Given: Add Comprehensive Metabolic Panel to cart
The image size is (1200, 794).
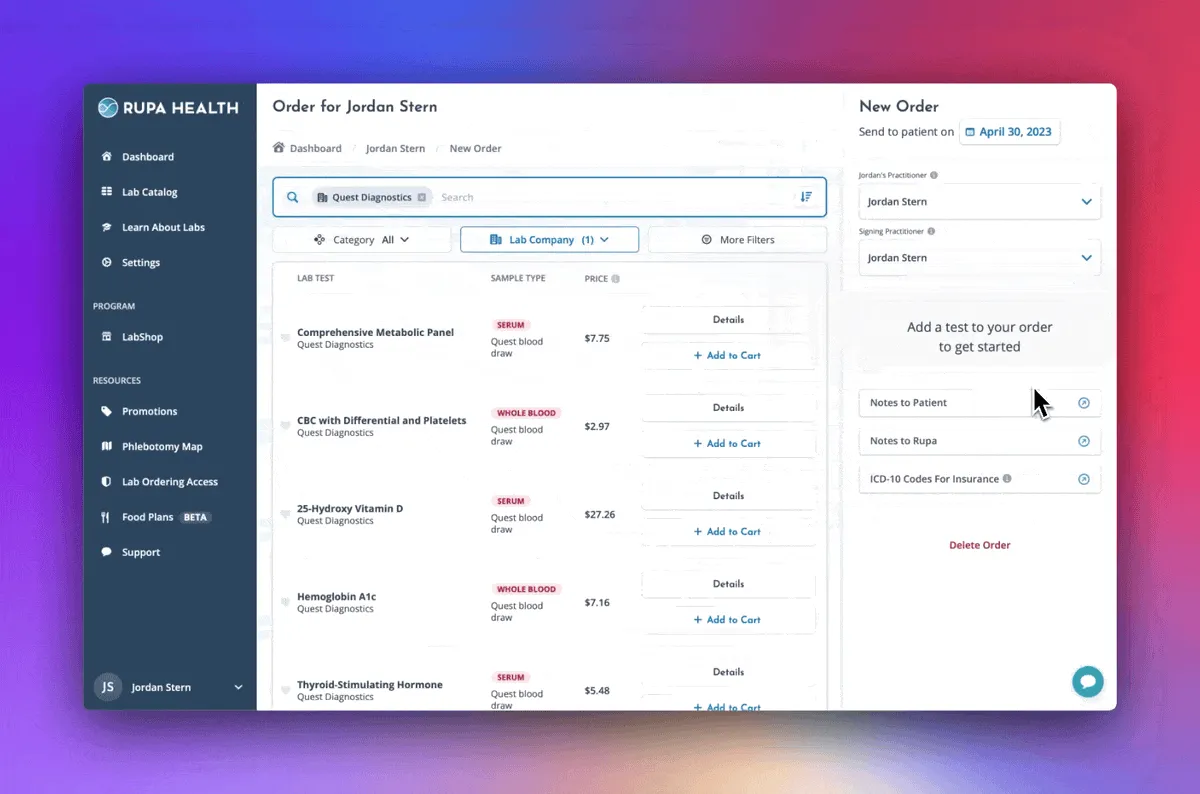Looking at the screenshot, I should pos(728,356).
